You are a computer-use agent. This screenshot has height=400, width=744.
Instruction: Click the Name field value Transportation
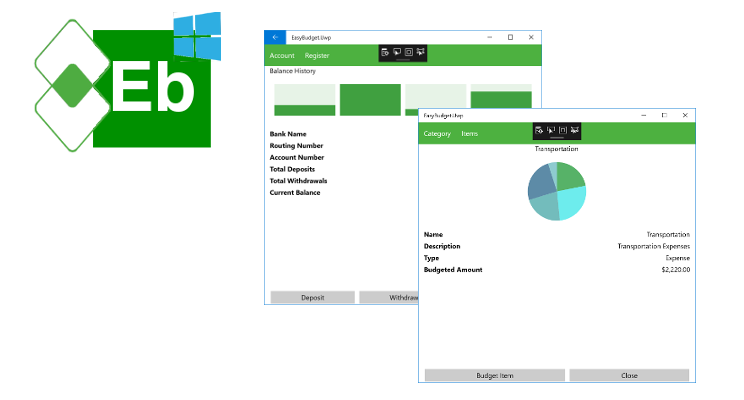pos(668,234)
